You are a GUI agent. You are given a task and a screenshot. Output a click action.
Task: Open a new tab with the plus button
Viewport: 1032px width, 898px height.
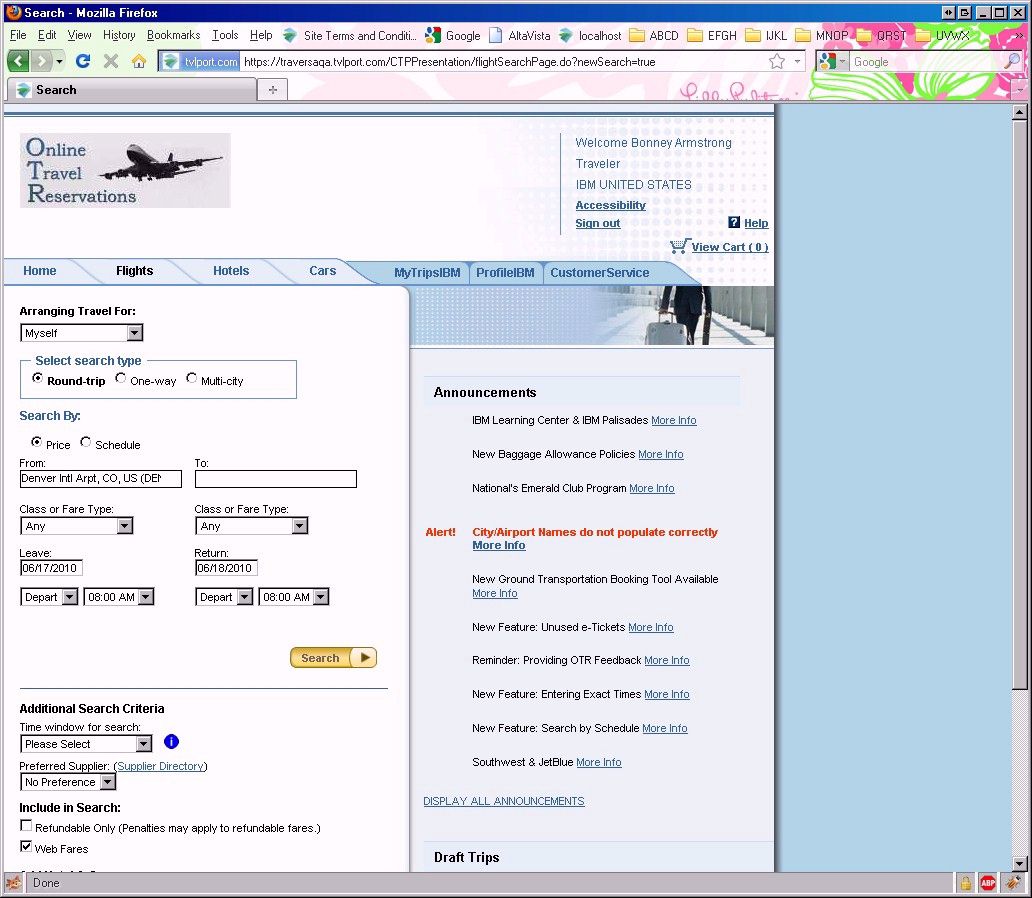272,90
